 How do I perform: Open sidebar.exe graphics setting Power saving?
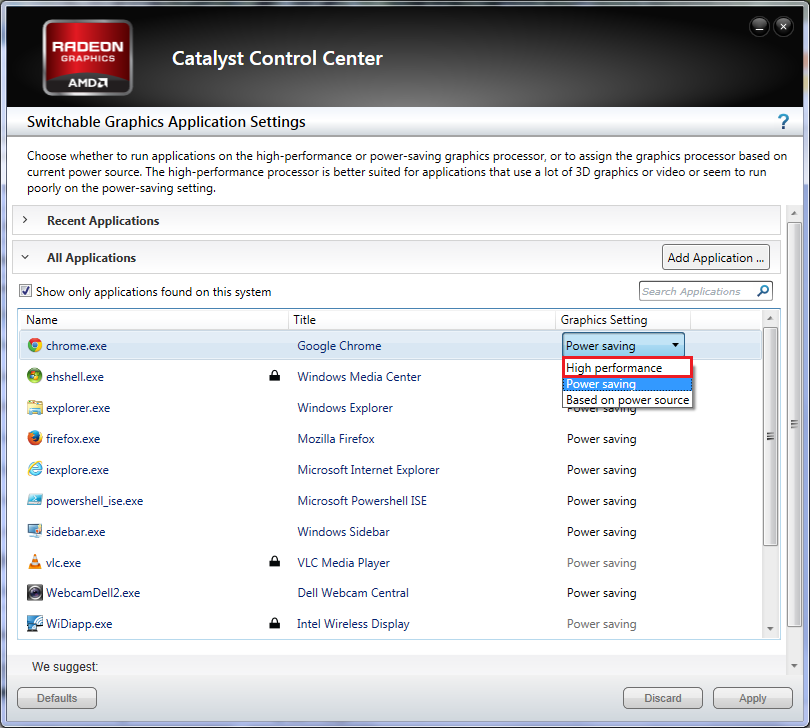point(601,532)
